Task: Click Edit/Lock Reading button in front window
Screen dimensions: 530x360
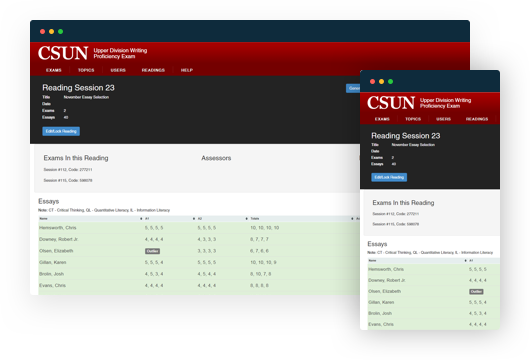Action: pyautogui.click(x=389, y=177)
